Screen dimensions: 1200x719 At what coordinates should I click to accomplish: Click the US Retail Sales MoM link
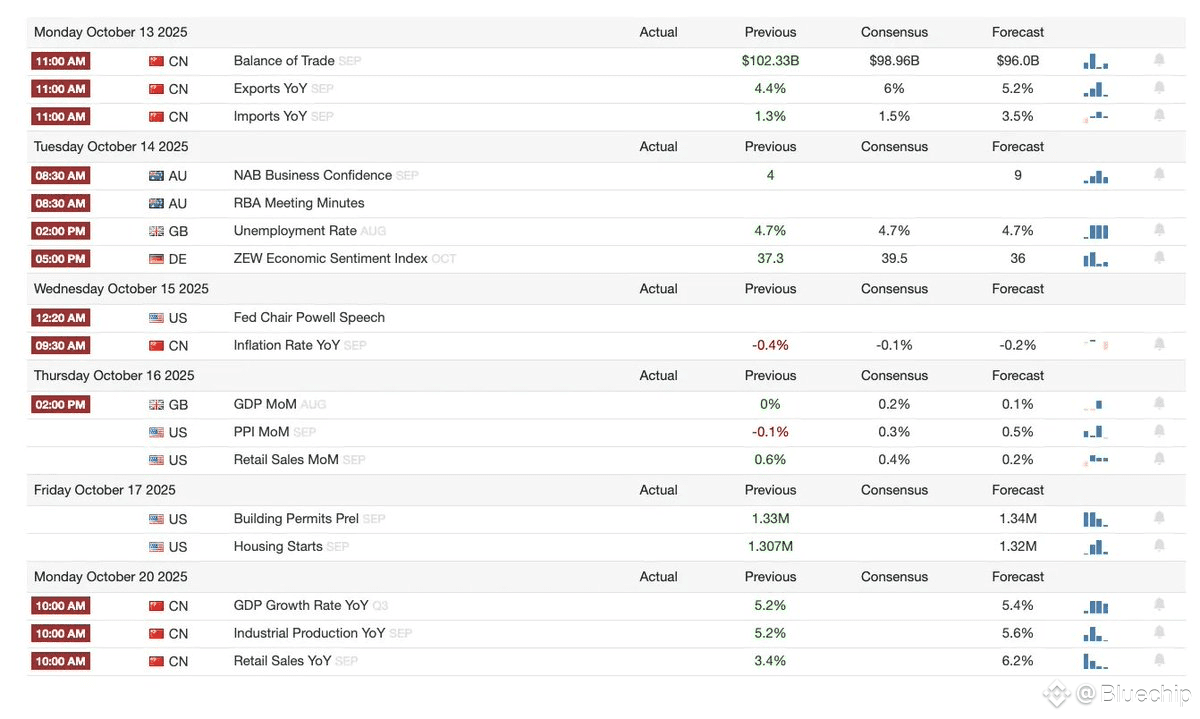click(x=286, y=460)
